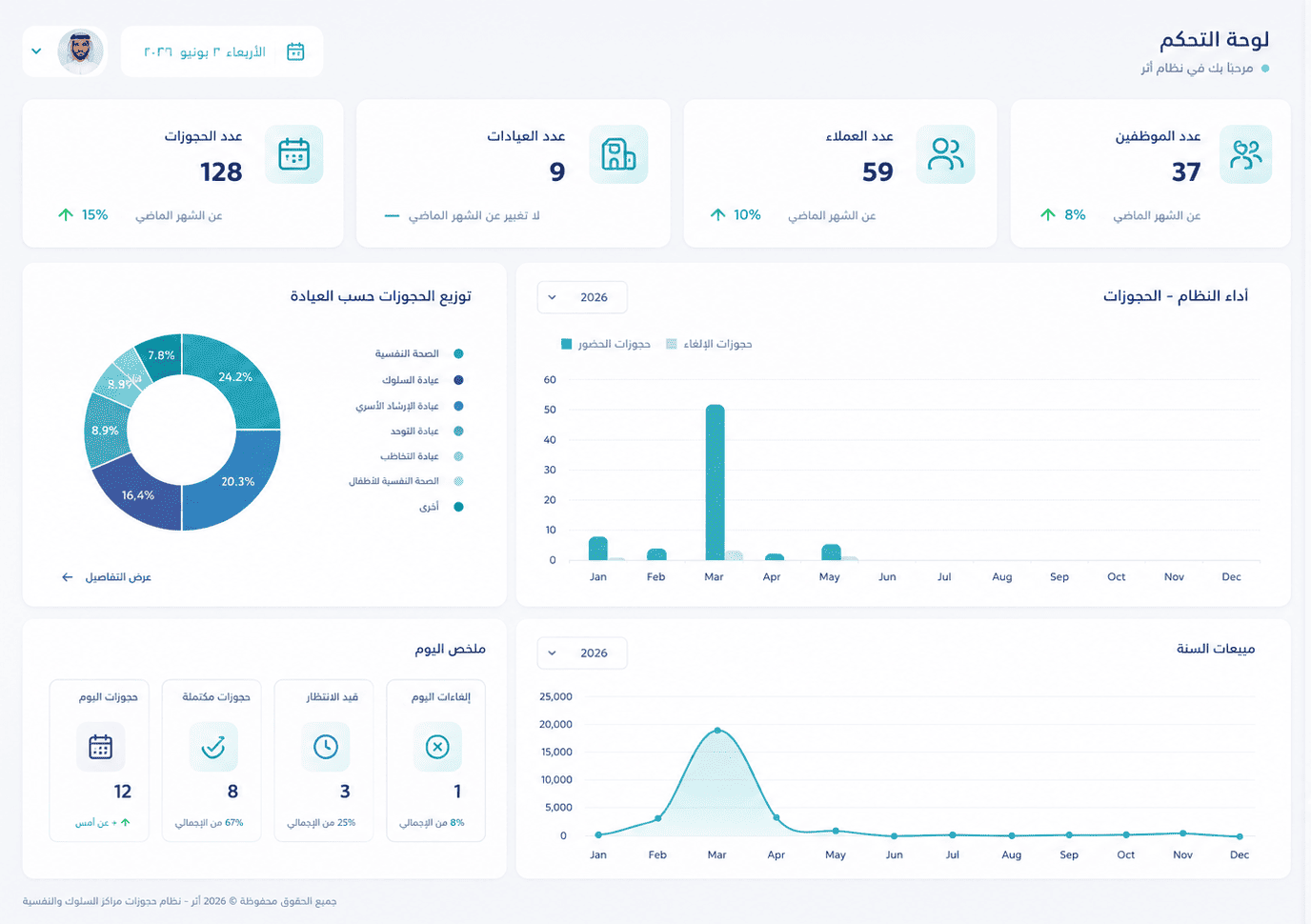The image size is (1311, 924).
Task: Open the 2026 year dropdown in مبيعات السنة chart
Action: click(582, 653)
